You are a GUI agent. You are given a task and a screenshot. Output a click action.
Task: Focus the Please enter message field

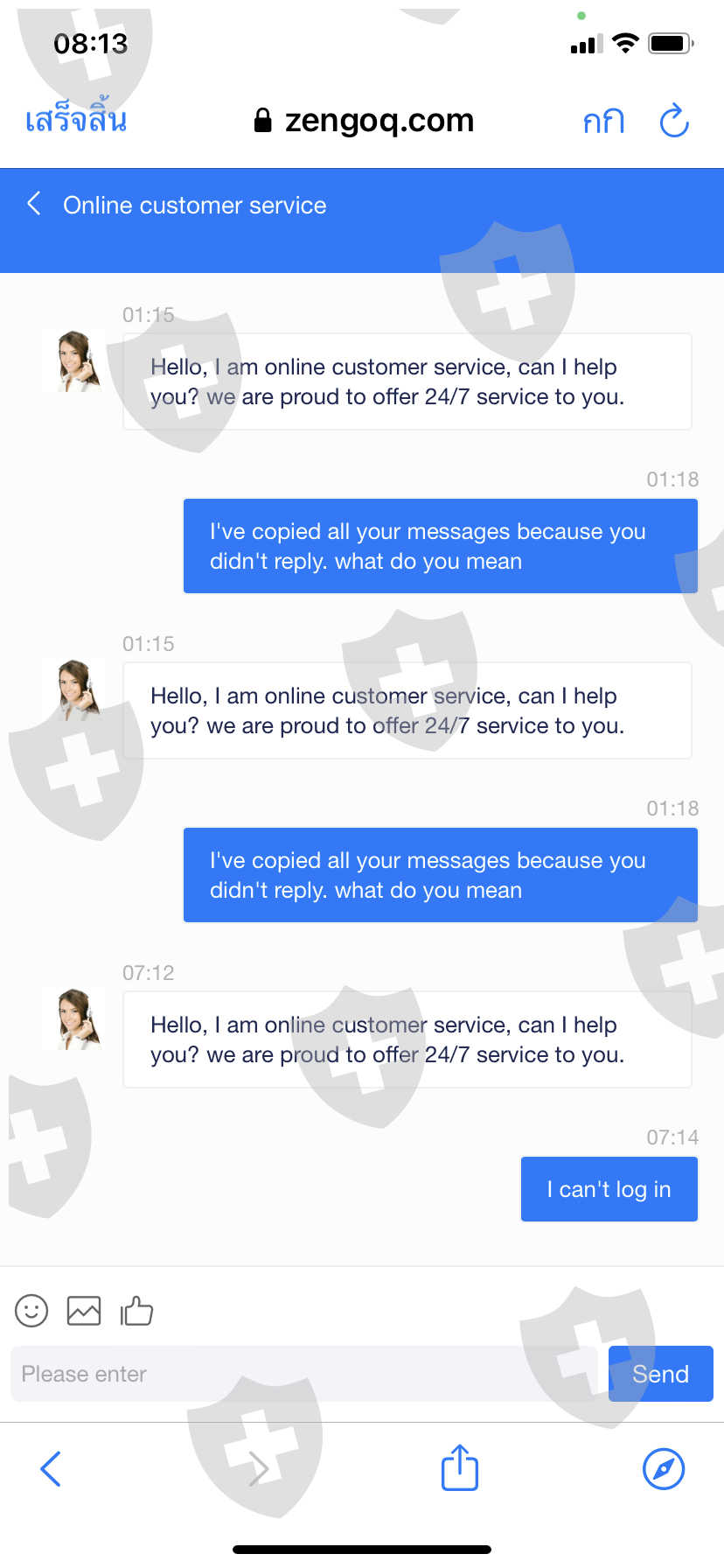[304, 1374]
